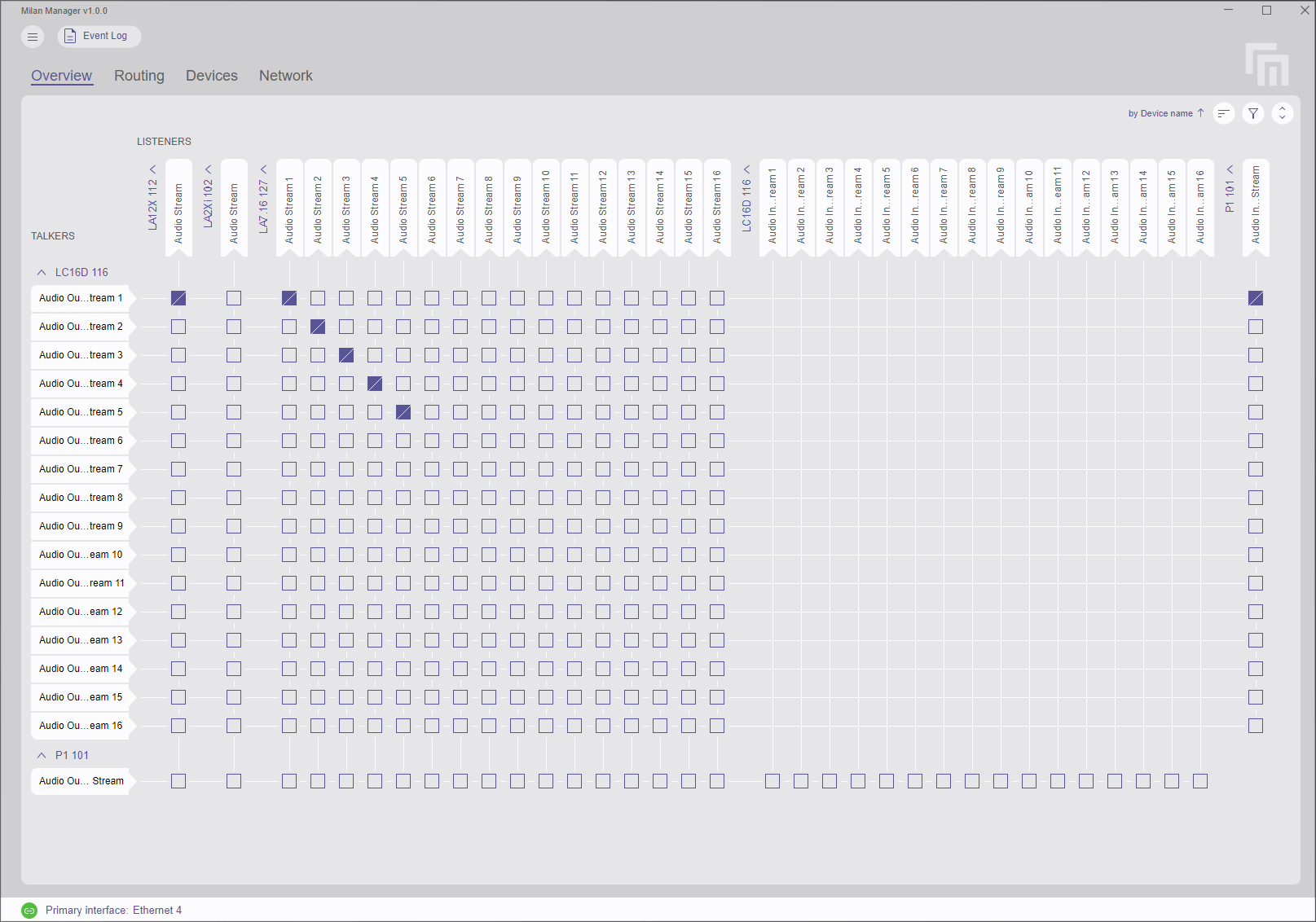Viewport: 1316px width, 922px height.
Task: Select LA2Xi listener column header Audio Stream
Action: (234, 209)
